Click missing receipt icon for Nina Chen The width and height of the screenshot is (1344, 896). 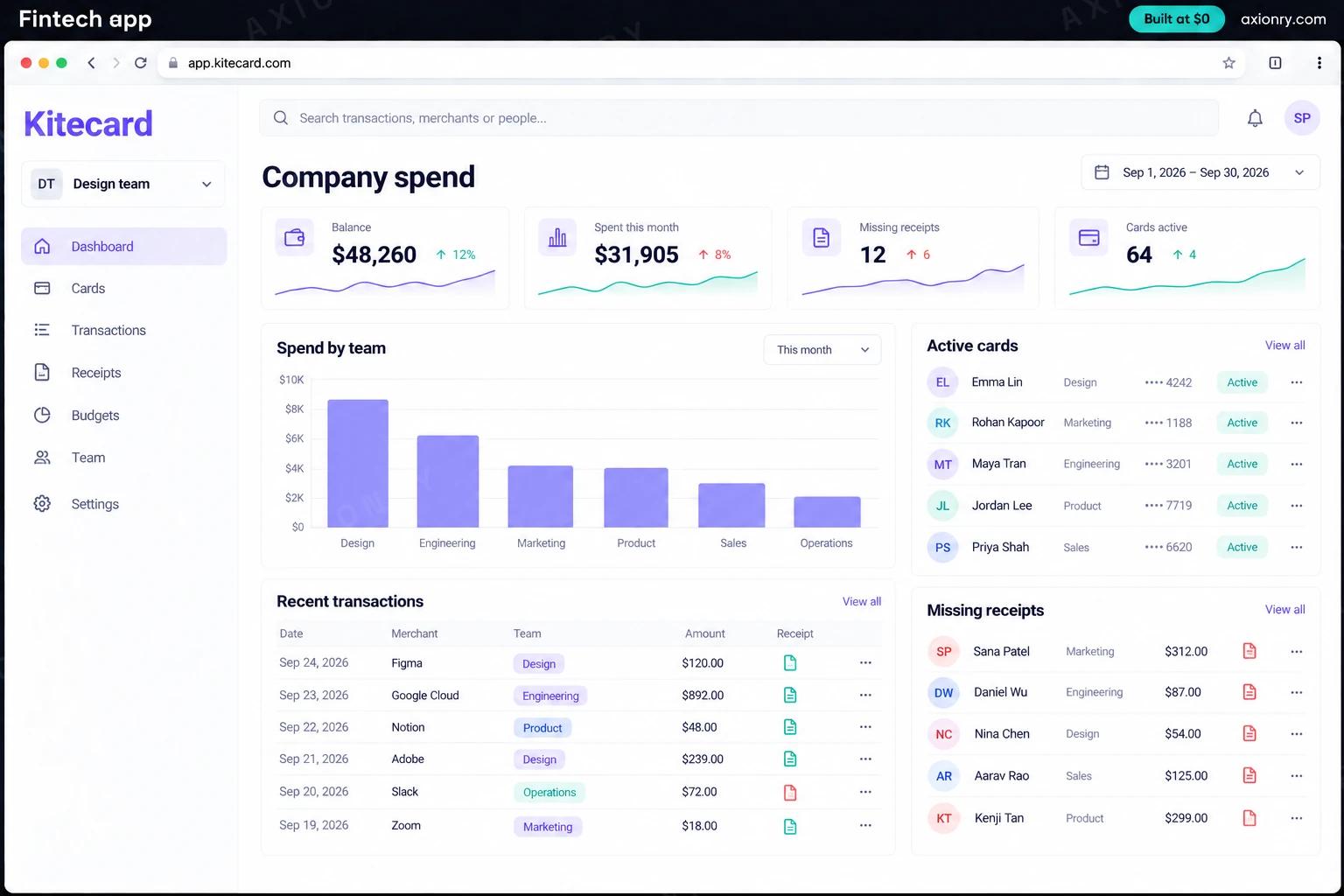(x=1249, y=734)
